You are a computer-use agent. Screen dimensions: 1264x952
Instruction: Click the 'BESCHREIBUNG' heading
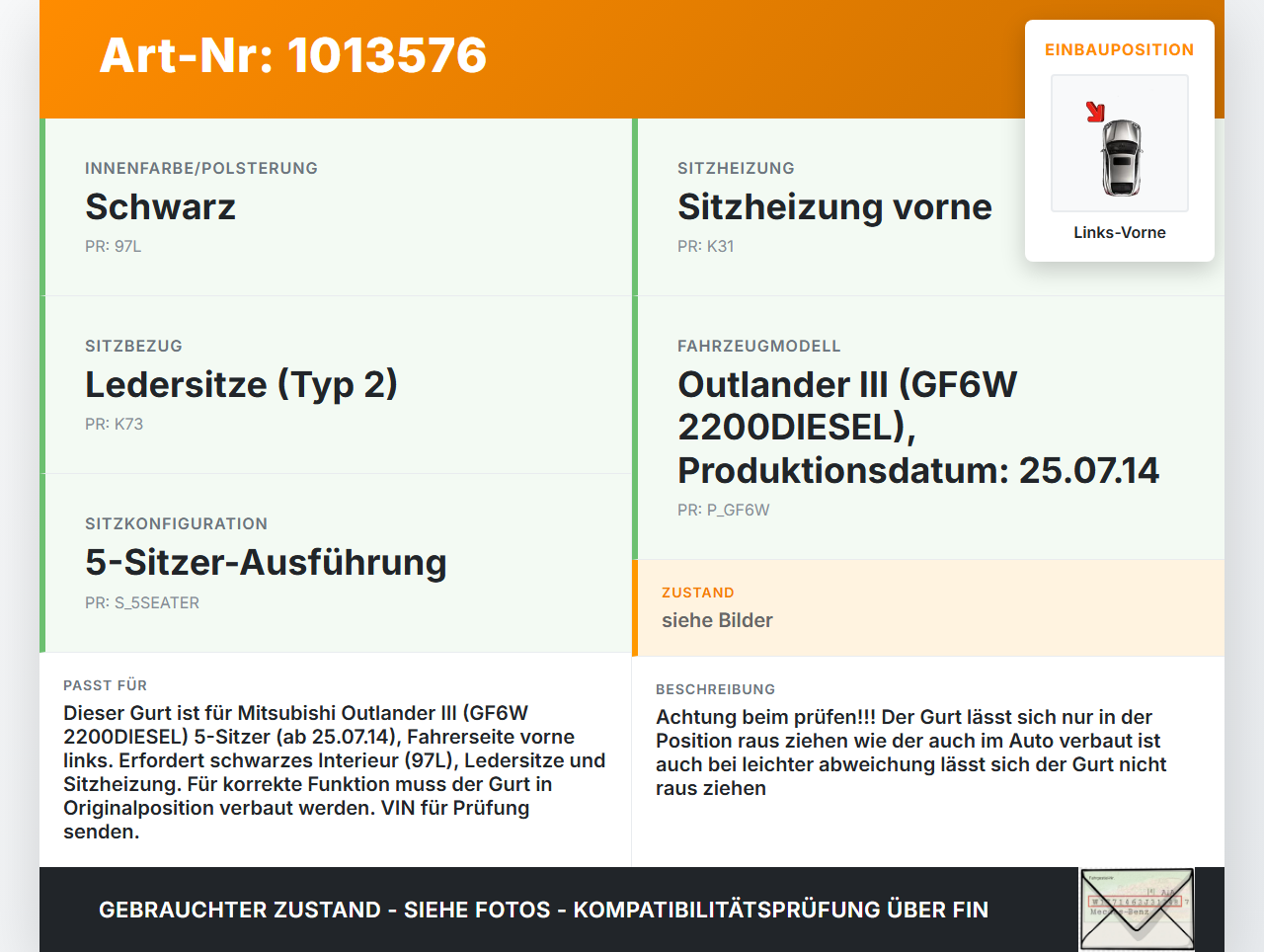pyautogui.click(x=716, y=689)
